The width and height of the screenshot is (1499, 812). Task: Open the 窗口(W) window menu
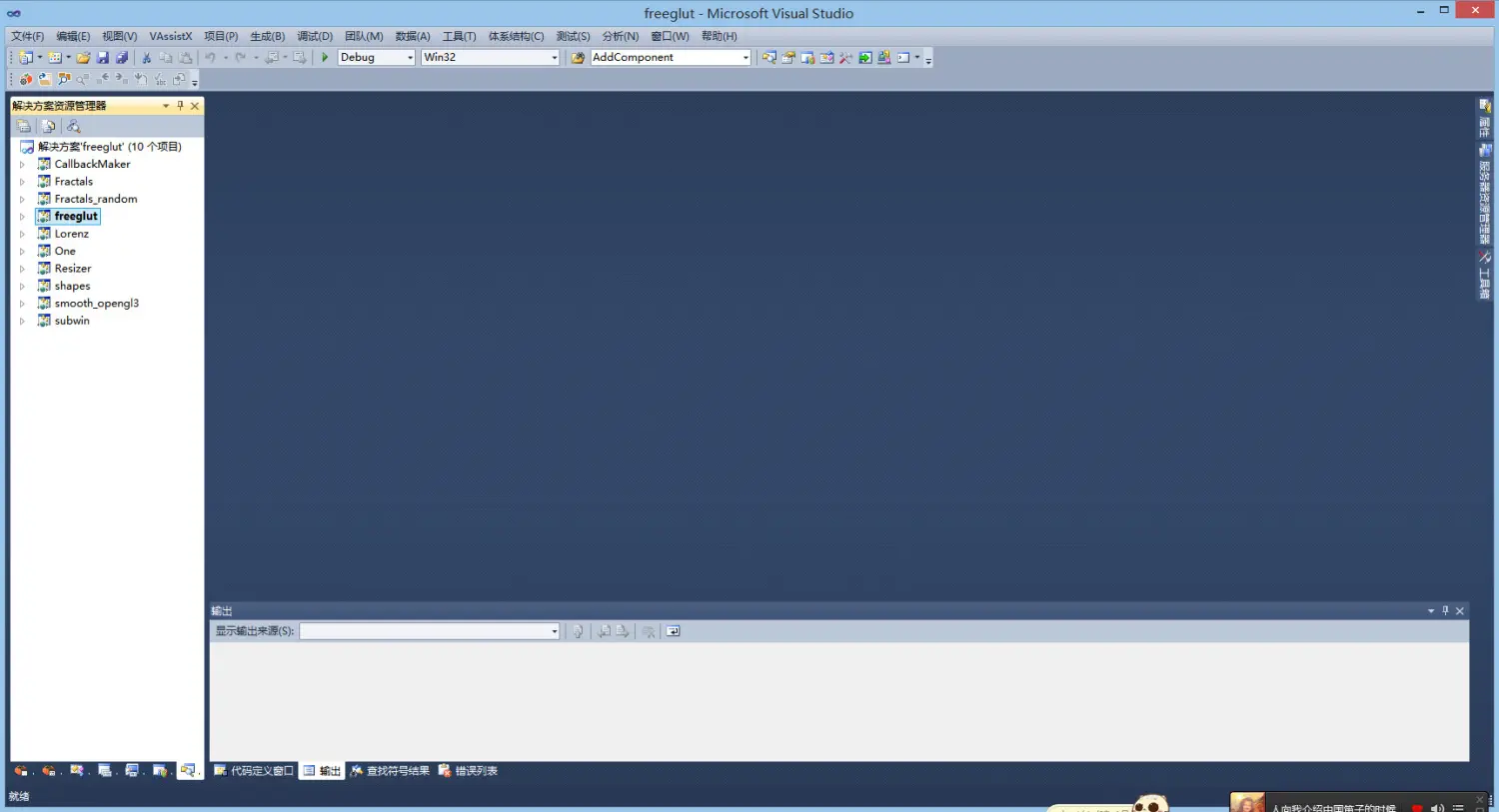(670, 36)
